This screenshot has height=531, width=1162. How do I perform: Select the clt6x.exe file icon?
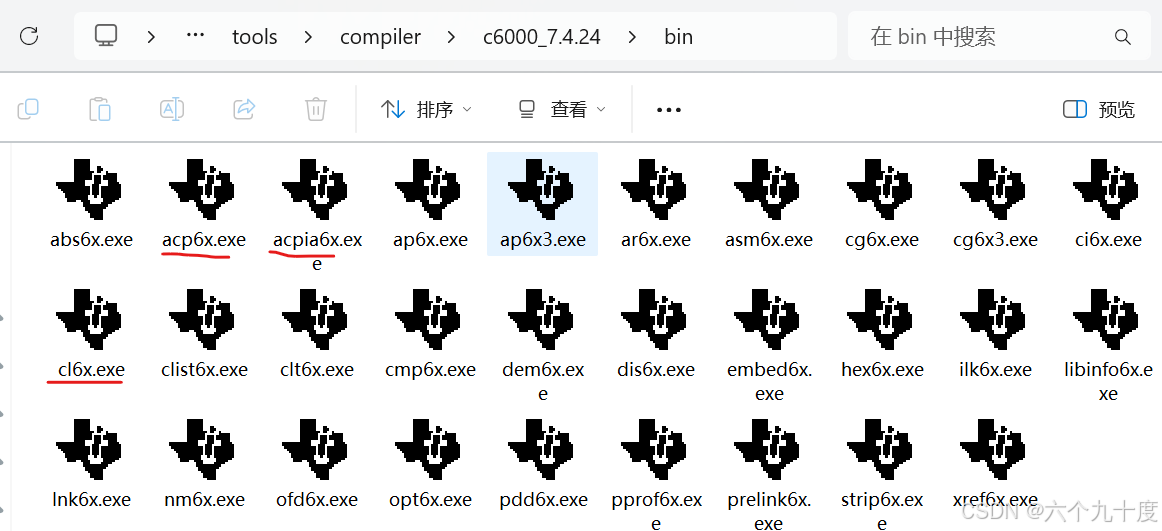pyautogui.click(x=316, y=319)
